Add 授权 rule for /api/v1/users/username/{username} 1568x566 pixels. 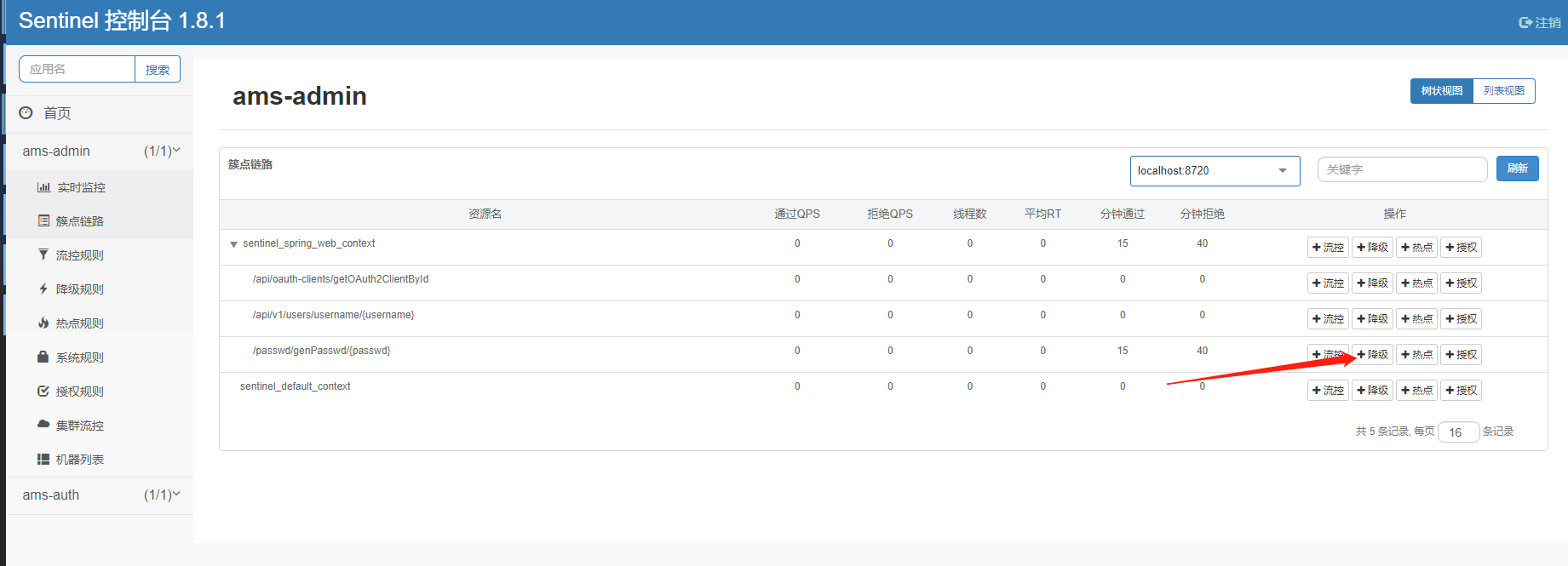[x=1462, y=319]
